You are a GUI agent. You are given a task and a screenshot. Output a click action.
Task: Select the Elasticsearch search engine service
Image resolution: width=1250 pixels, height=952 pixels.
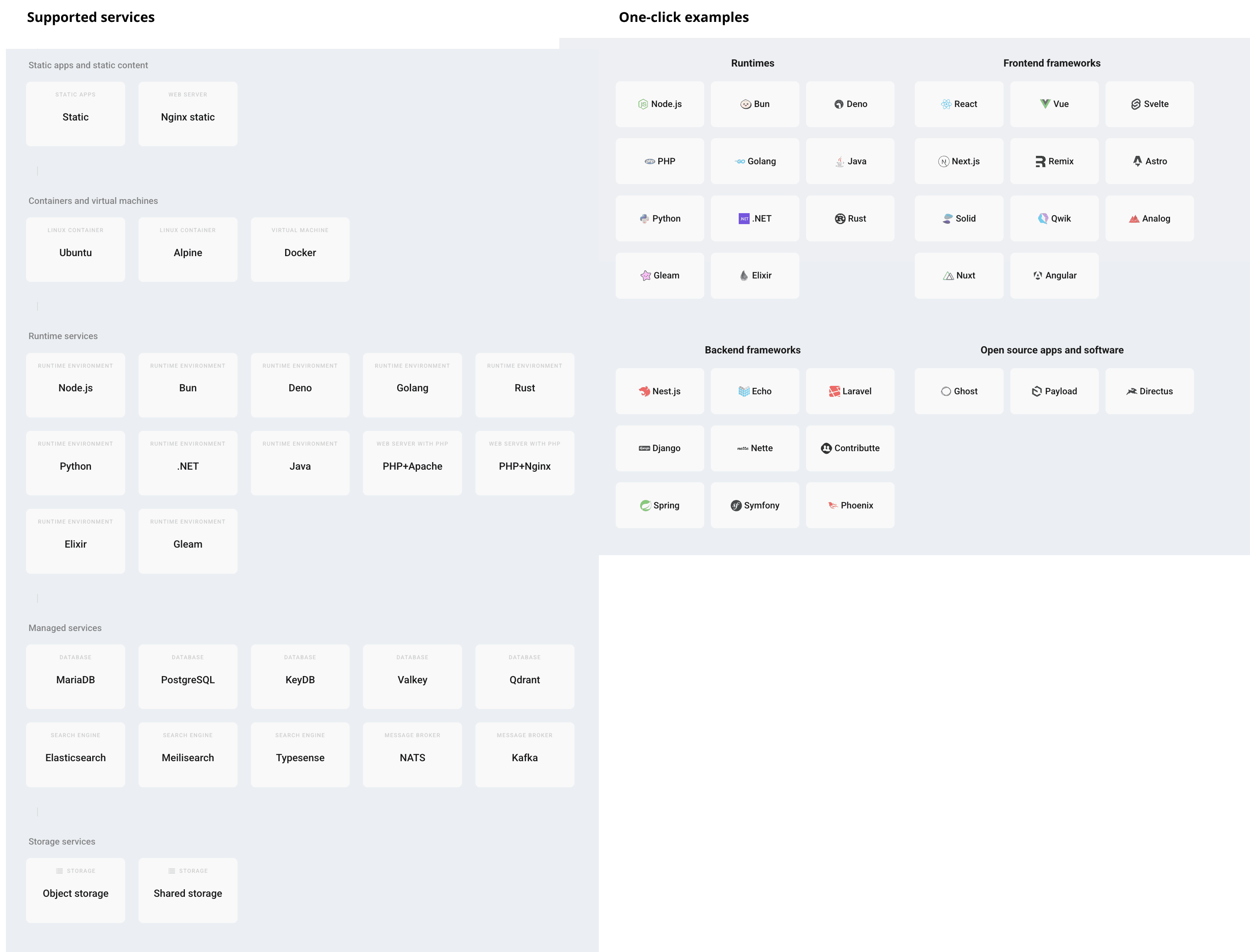point(75,754)
